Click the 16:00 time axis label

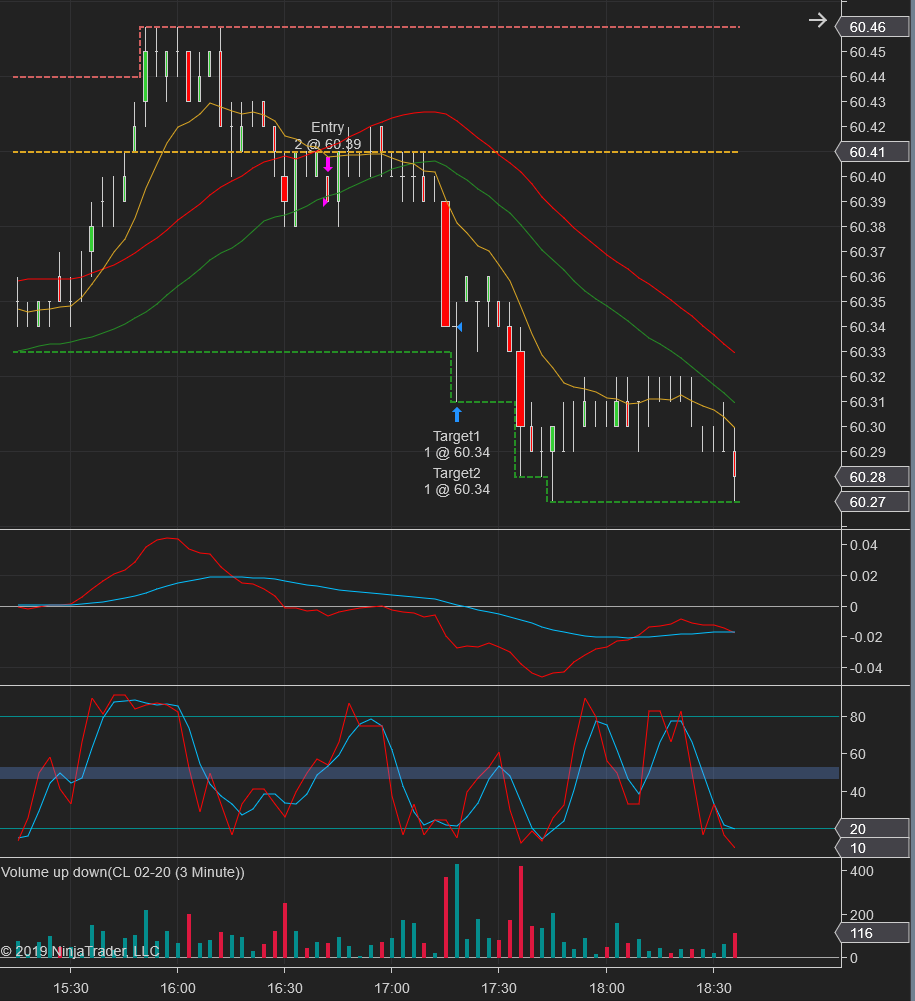pyautogui.click(x=178, y=988)
